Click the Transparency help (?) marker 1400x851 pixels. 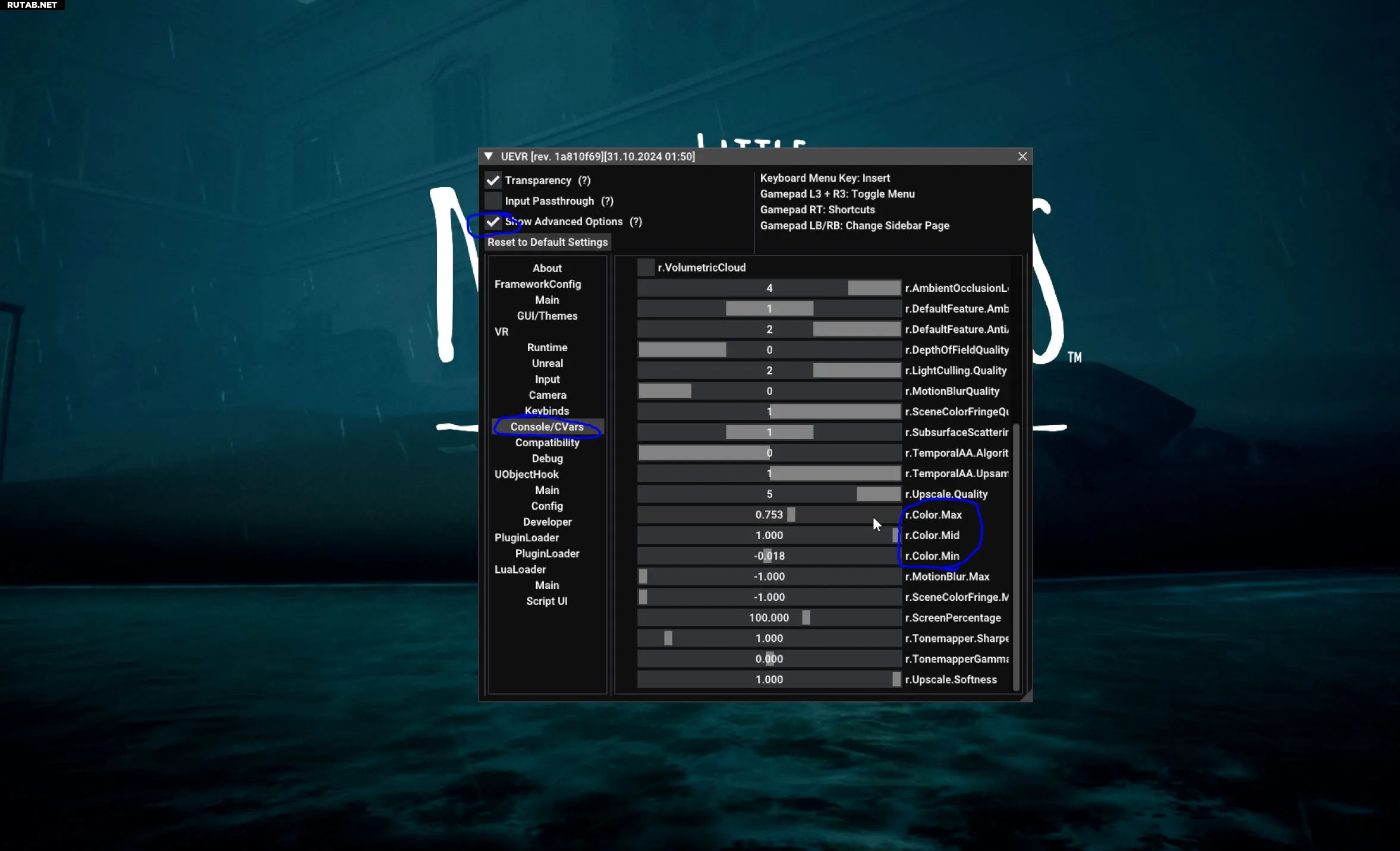584,180
